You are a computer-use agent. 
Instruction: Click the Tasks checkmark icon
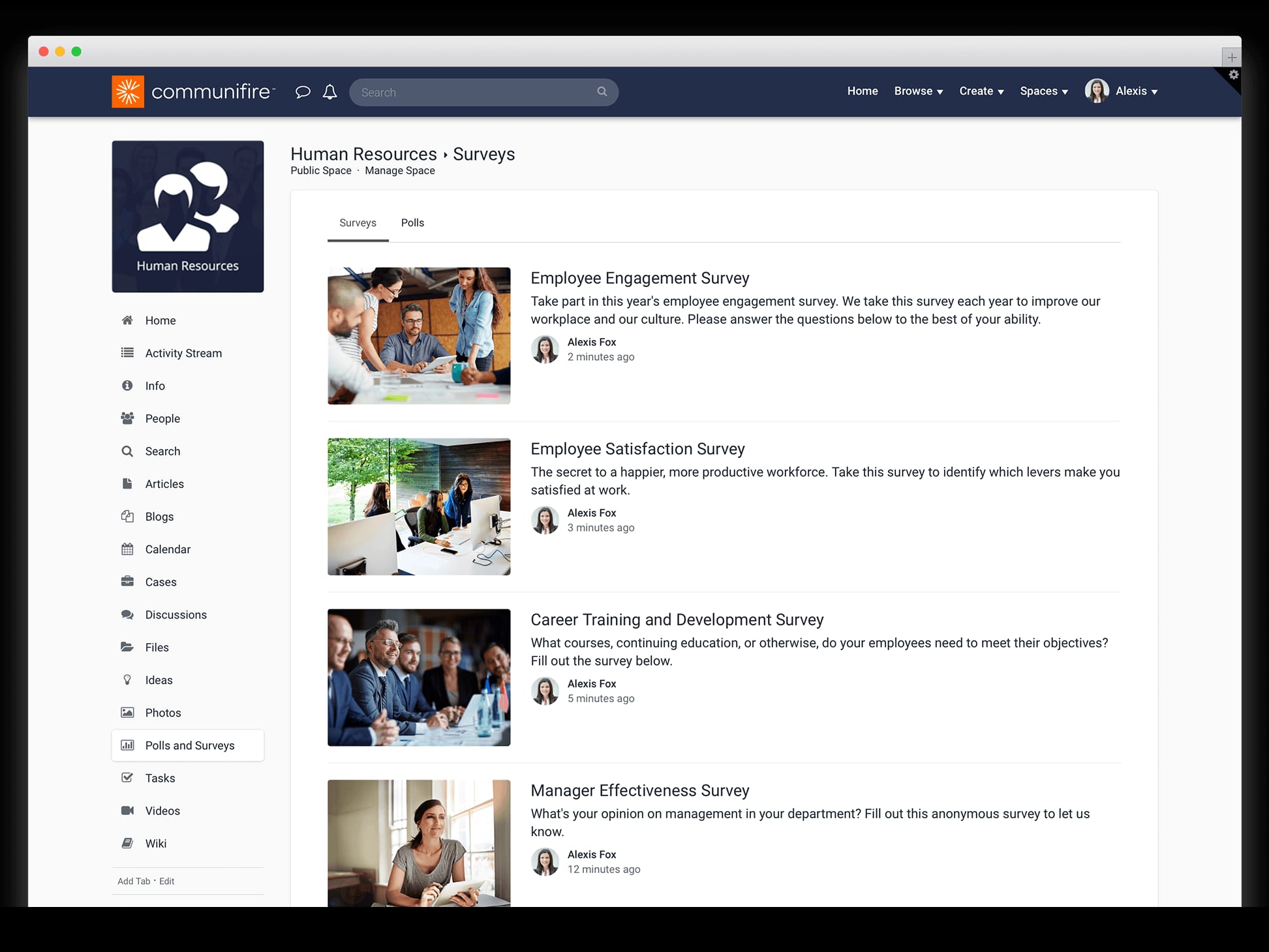(127, 778)
